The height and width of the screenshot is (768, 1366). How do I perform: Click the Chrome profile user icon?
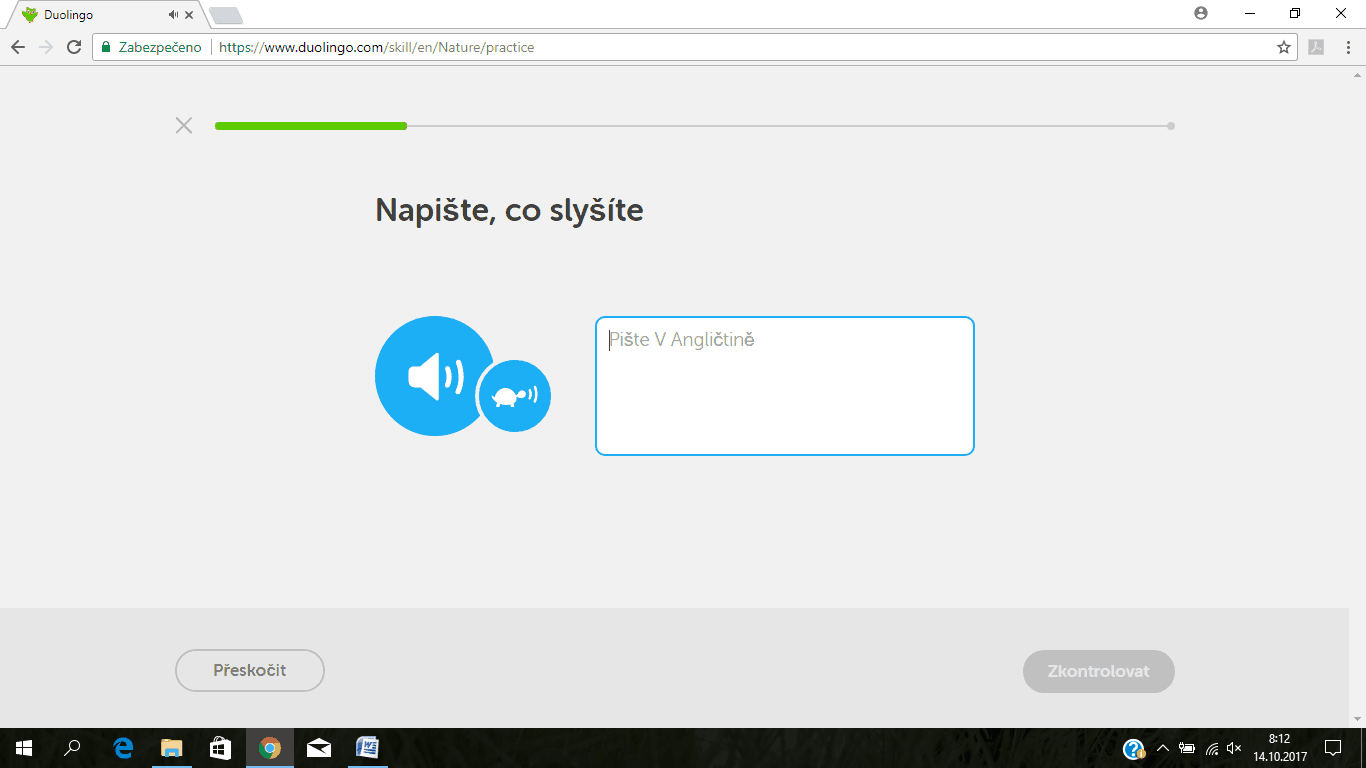pos(1201,13)
